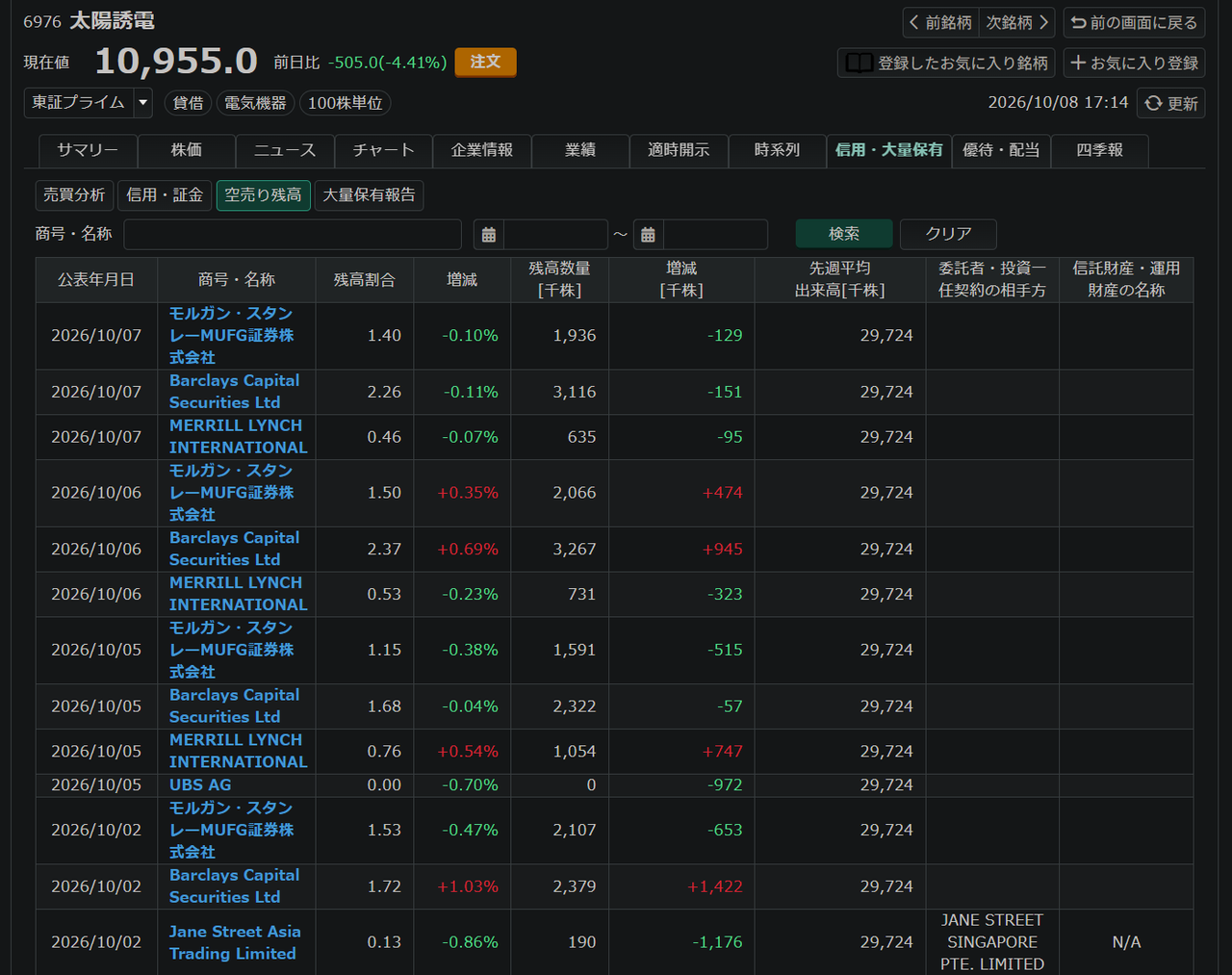Return to previous screen 前の画面に戻る
Image resolution: width=1232 pixels, height=975 pixels.
[x=1134, y=22]
